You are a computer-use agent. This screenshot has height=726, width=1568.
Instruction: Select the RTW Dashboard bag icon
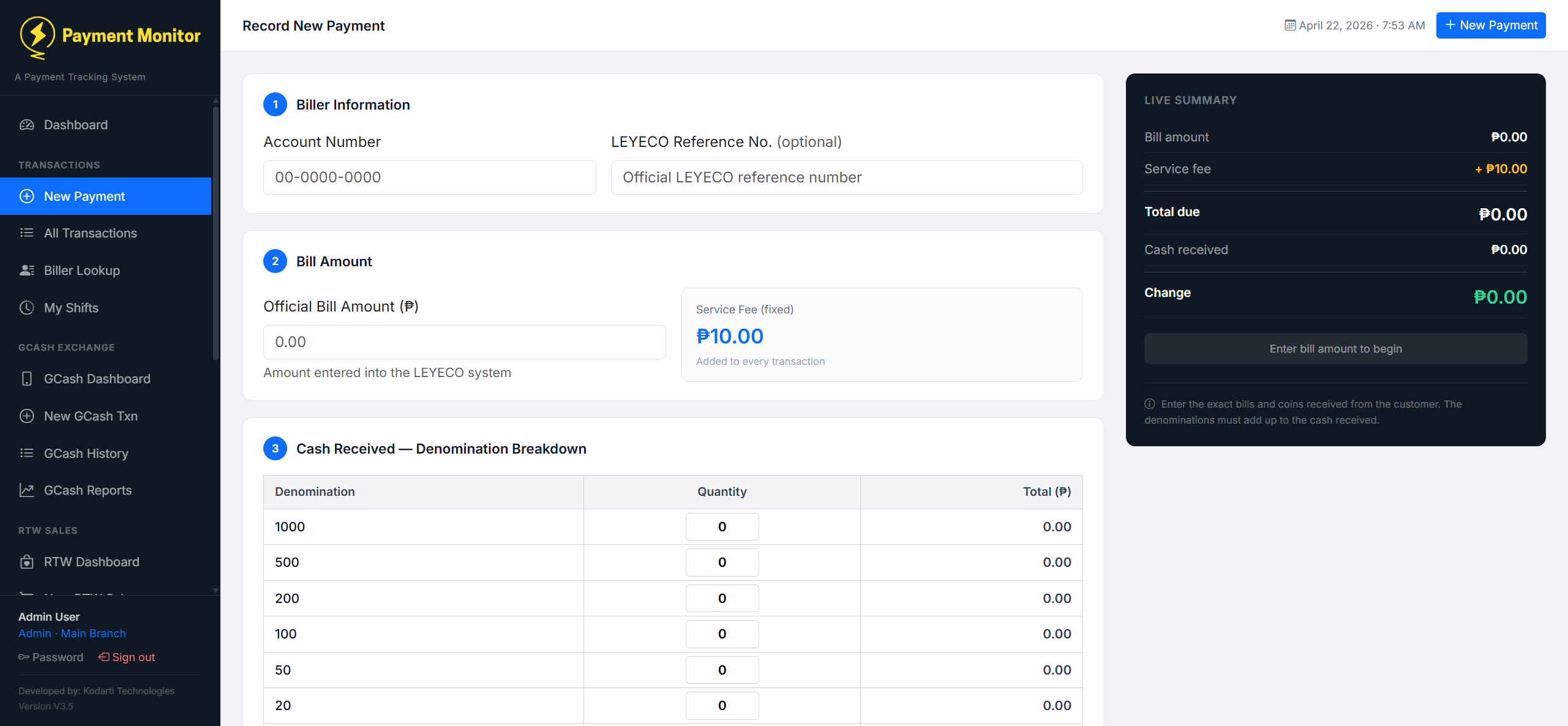[x=27, y=561]
